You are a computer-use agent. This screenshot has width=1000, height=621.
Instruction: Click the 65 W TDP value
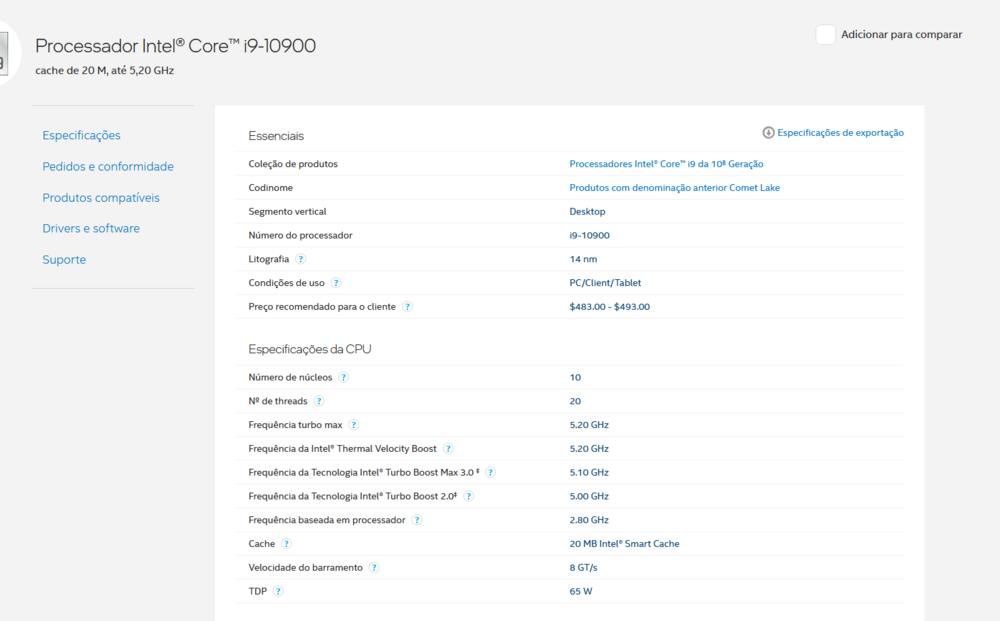(580, 592)
